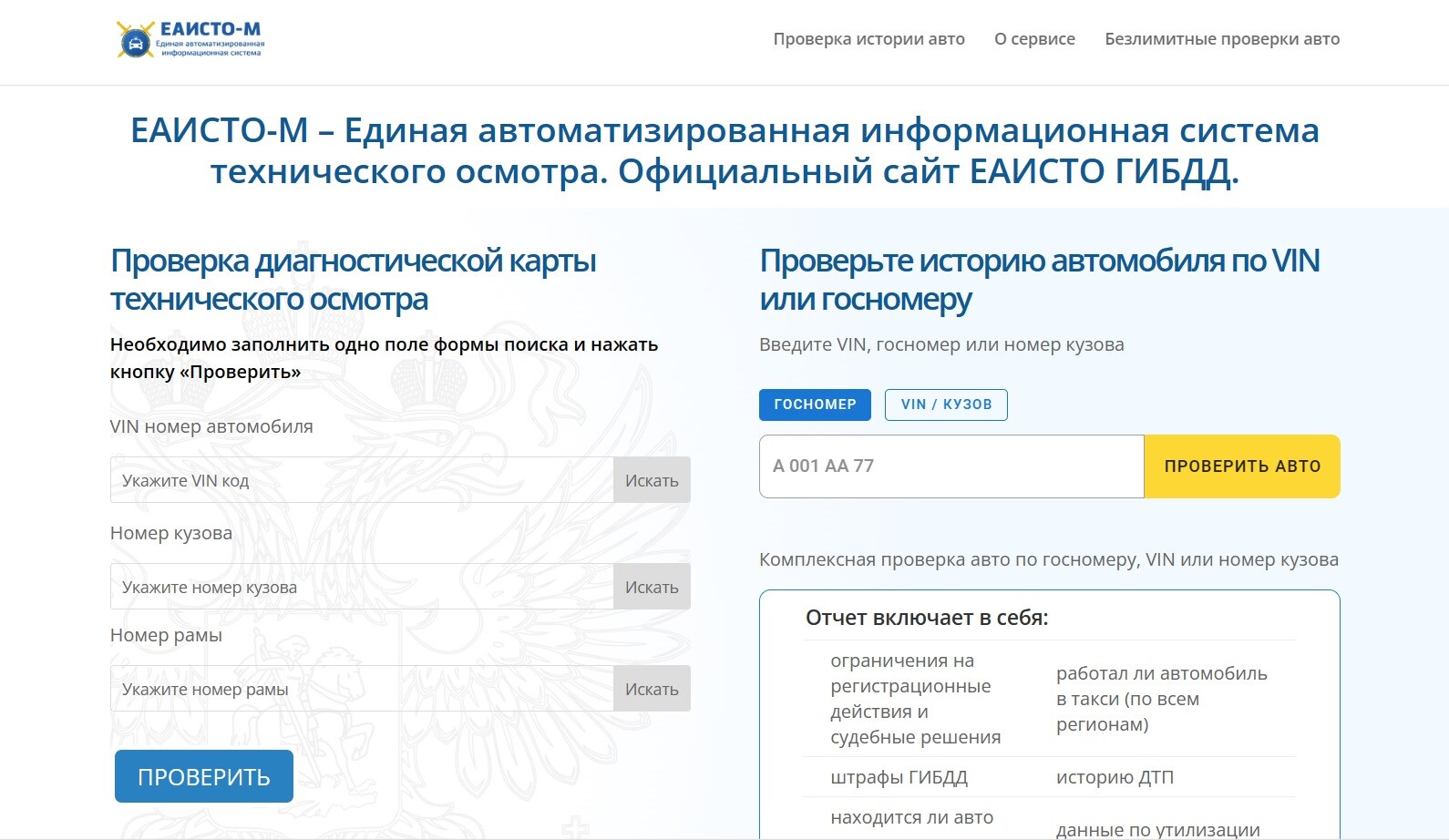Image resolution: width=1449 pixels, height=840 pixels.
Task: Click the Отчет включает в себя heading
Action: tap(927, 618)
